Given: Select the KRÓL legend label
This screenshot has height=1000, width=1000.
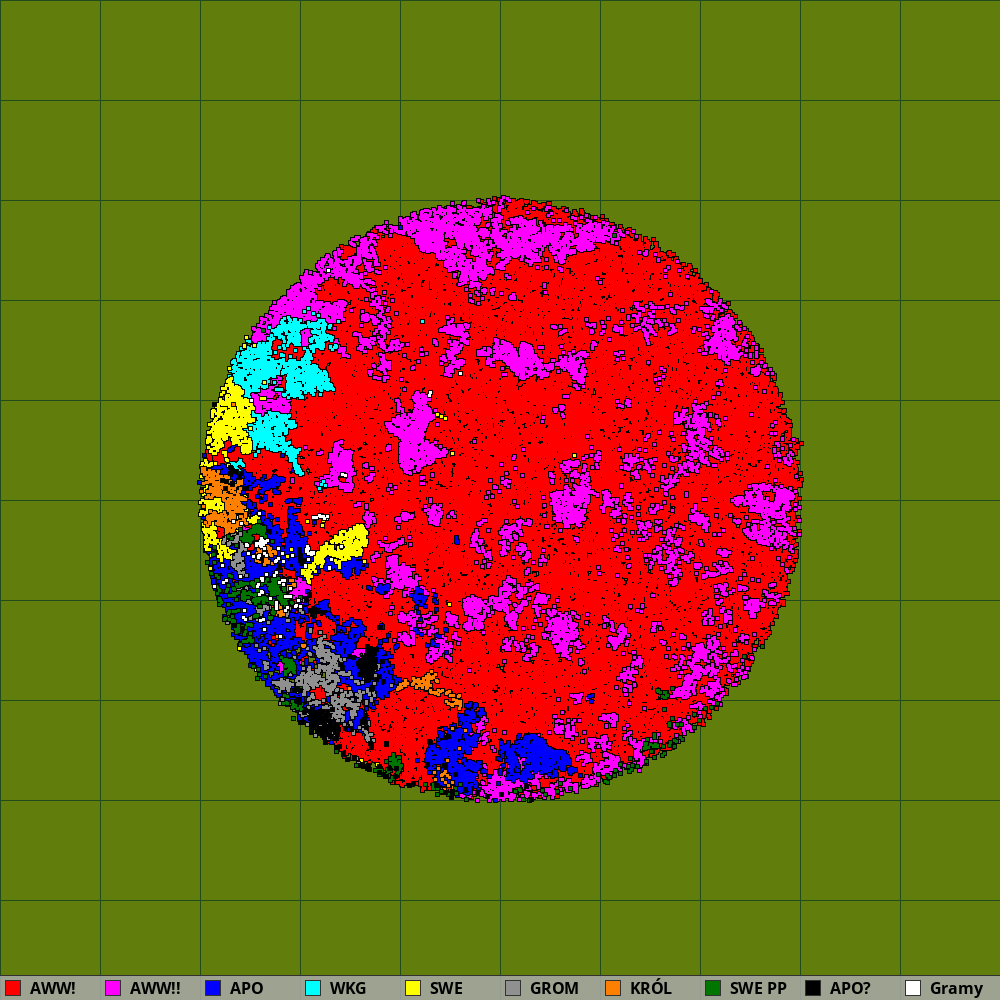Looking at the screenshot, I should tap(651, 987).
